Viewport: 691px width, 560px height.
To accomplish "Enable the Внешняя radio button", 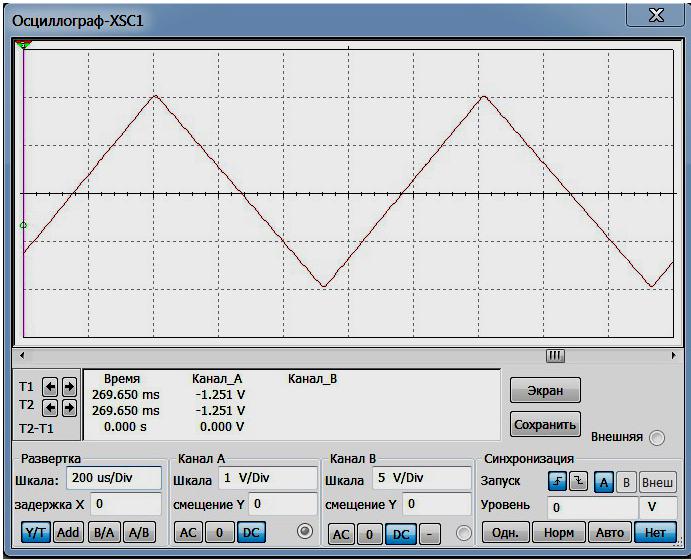I will (657, 438).
